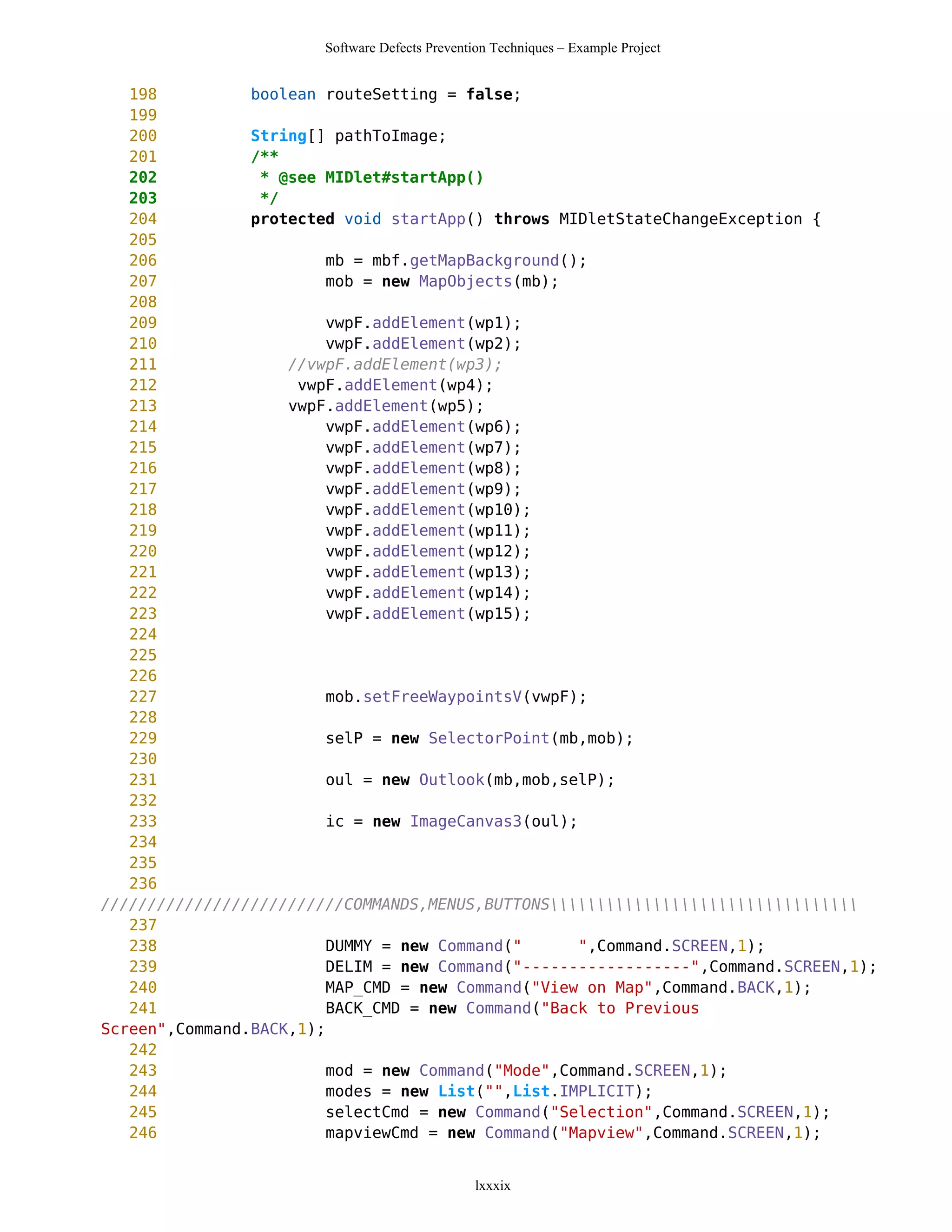Click the 'DUMMY = new Command' line
The width and height of the screenshot is (952, 1232).
(545, 946)
